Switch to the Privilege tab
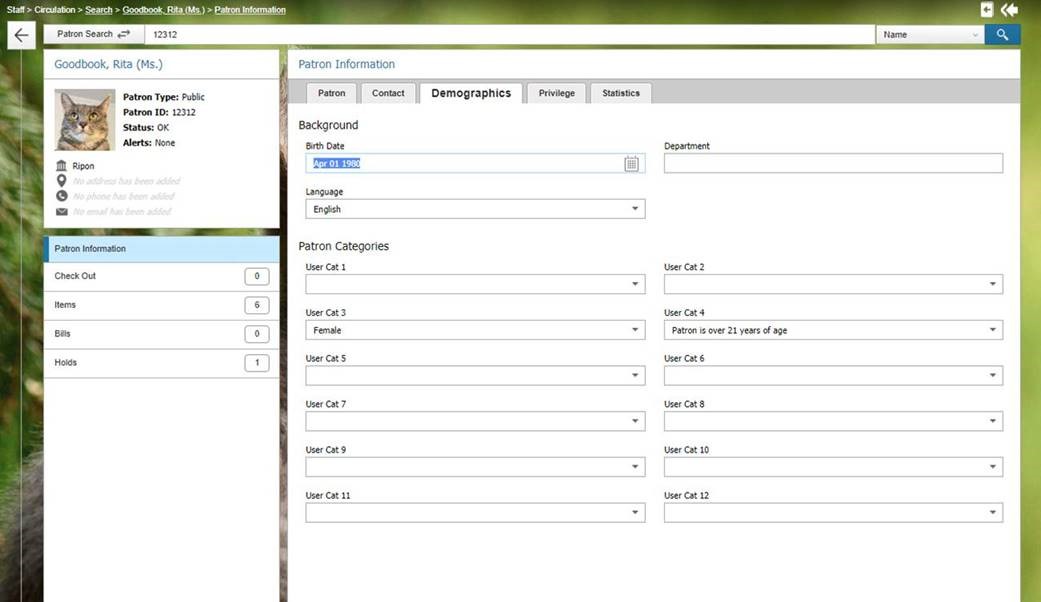The height and width of the screenshot is (602, 1041). click(556, 93)
